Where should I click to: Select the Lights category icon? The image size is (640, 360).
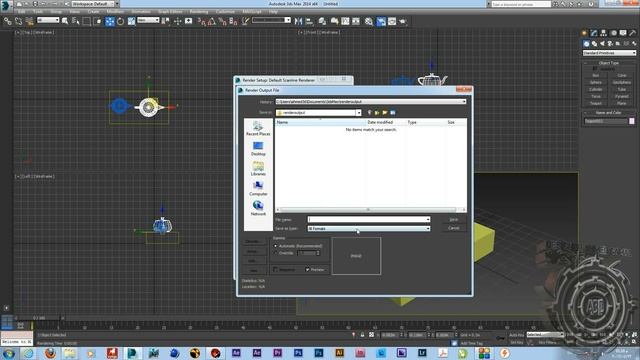(602, 44)
